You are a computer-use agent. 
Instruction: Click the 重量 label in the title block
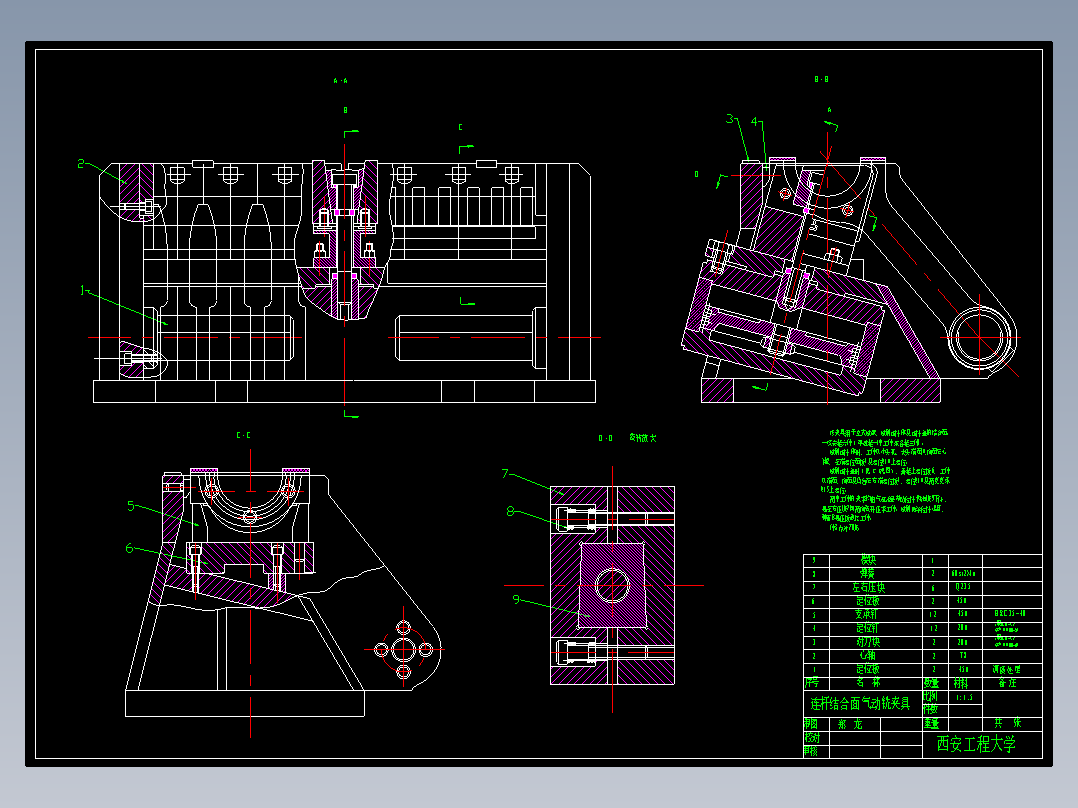(x=932, y=724)
